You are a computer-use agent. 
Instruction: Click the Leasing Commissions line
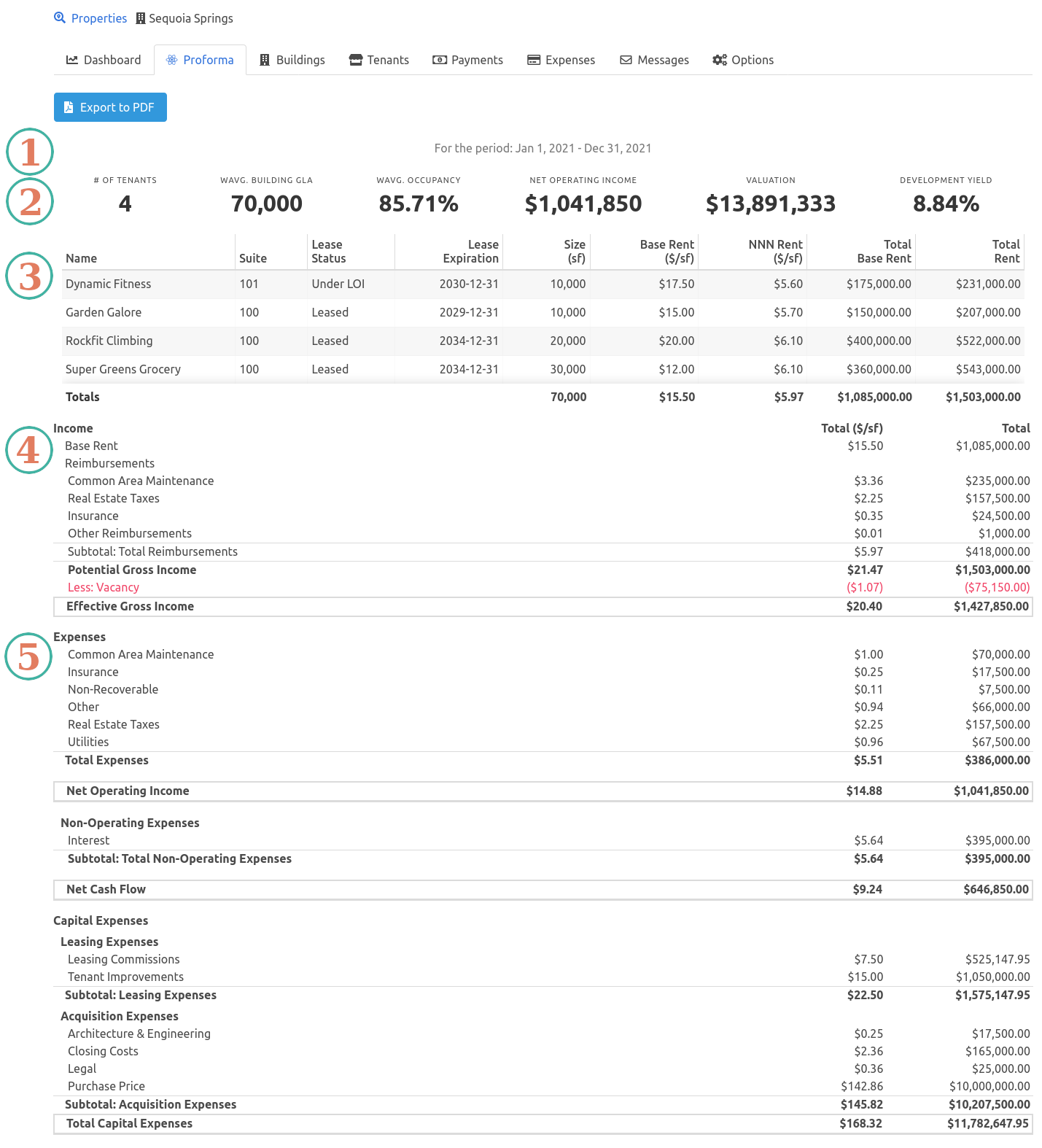pyautogui.click(x=543, y=959)
